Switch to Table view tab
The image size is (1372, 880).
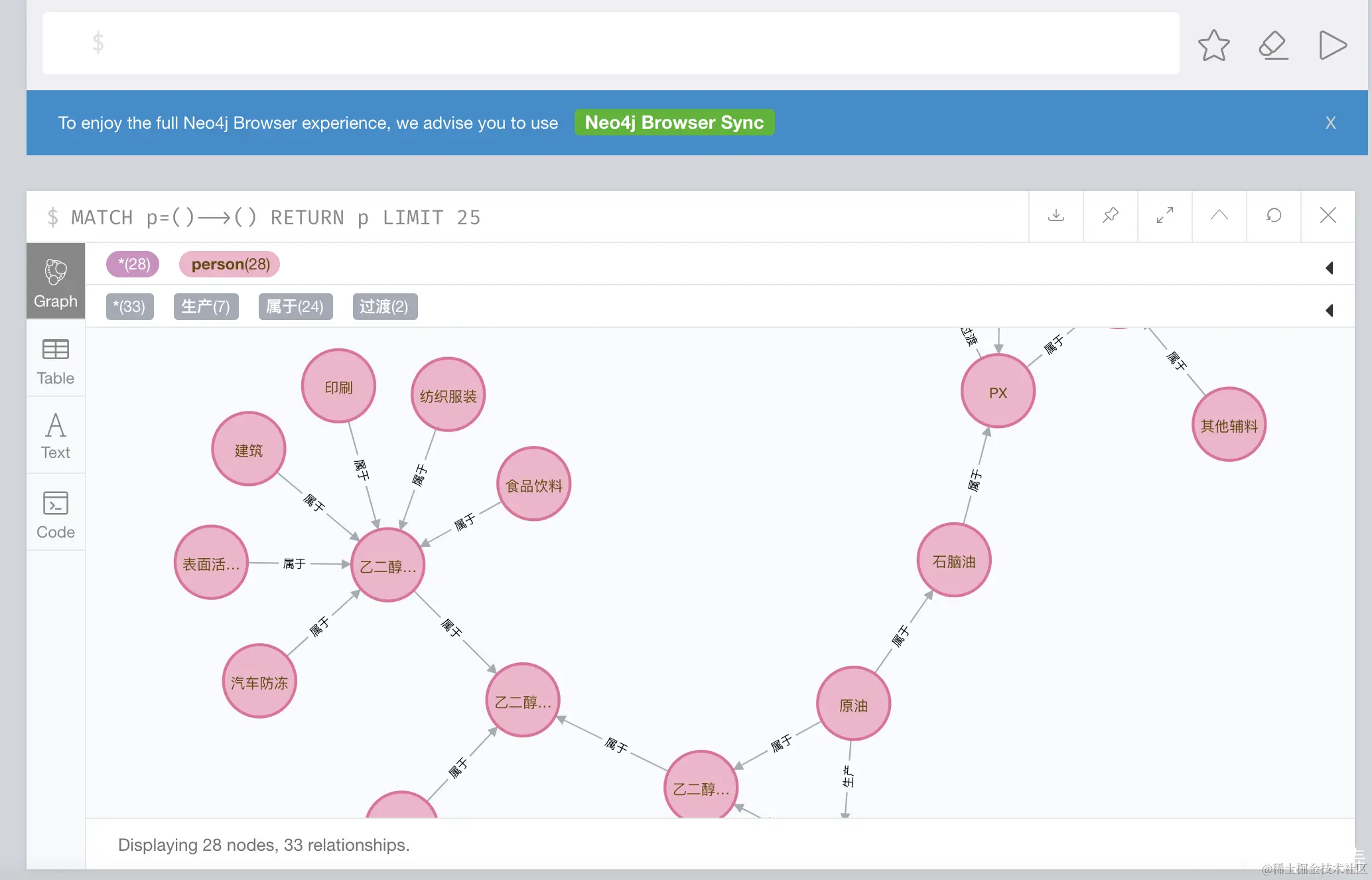(56, 362)
